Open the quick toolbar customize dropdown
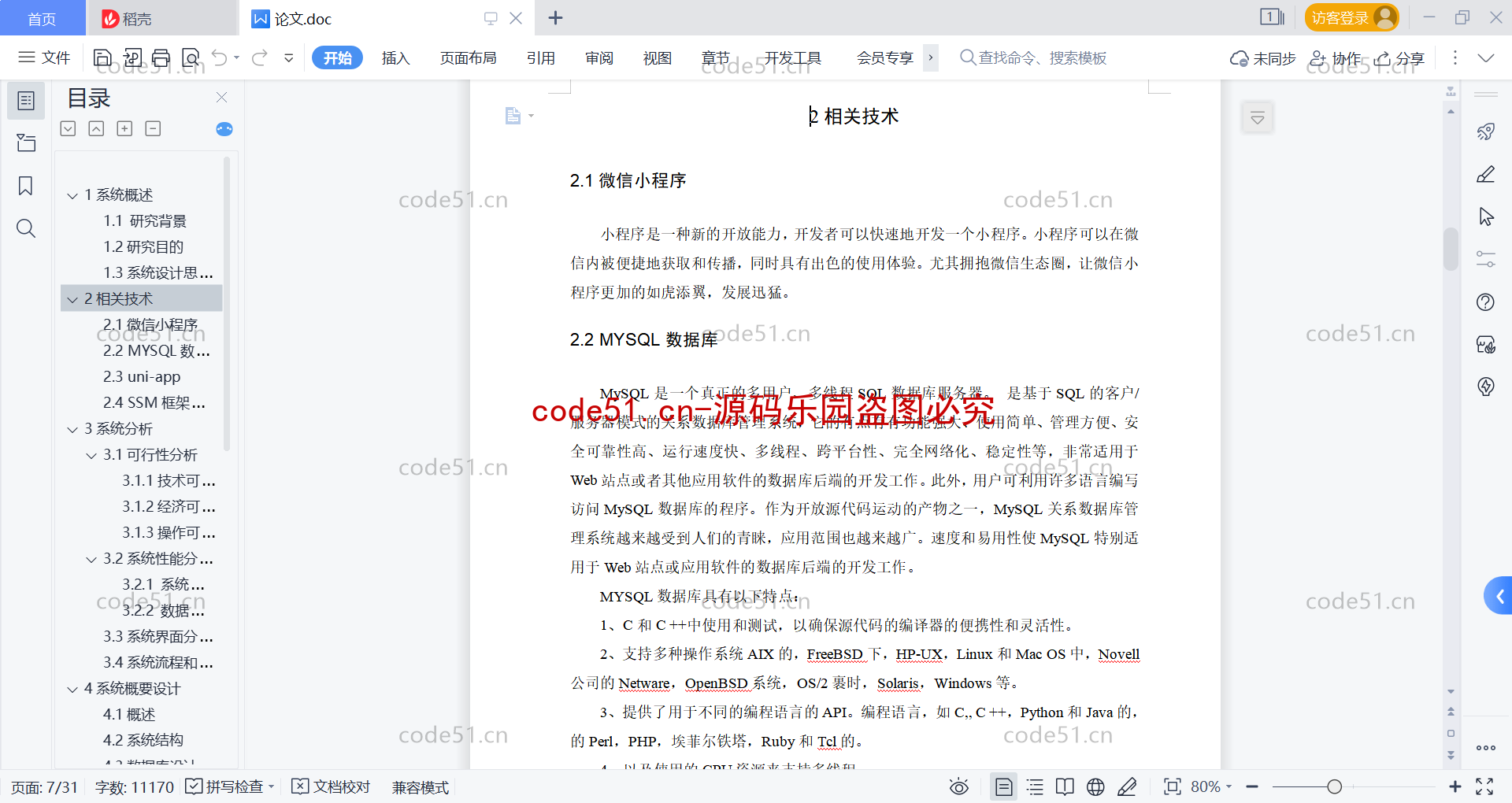This screenshot has height=803, width=1512. coord(289,57)
